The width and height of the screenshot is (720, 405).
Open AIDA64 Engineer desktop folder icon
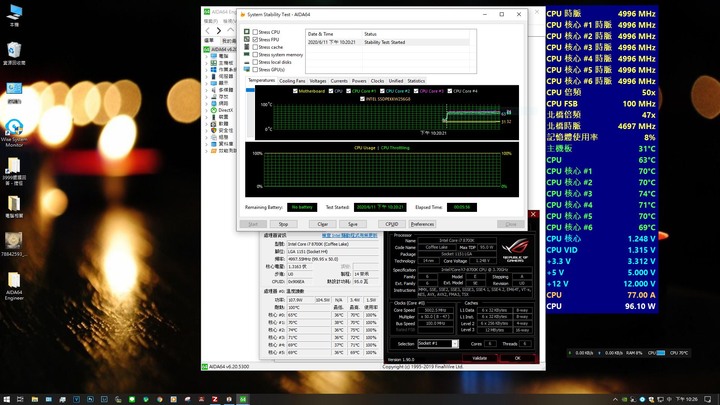(14, 286)
